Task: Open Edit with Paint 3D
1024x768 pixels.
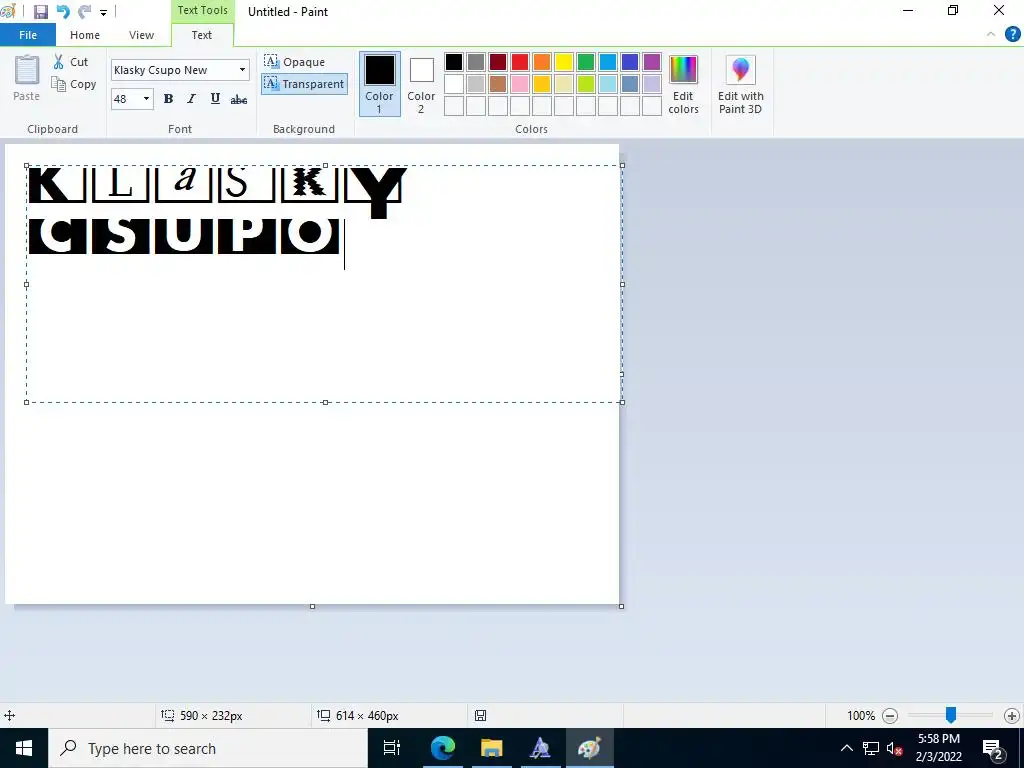Action: 741,84
